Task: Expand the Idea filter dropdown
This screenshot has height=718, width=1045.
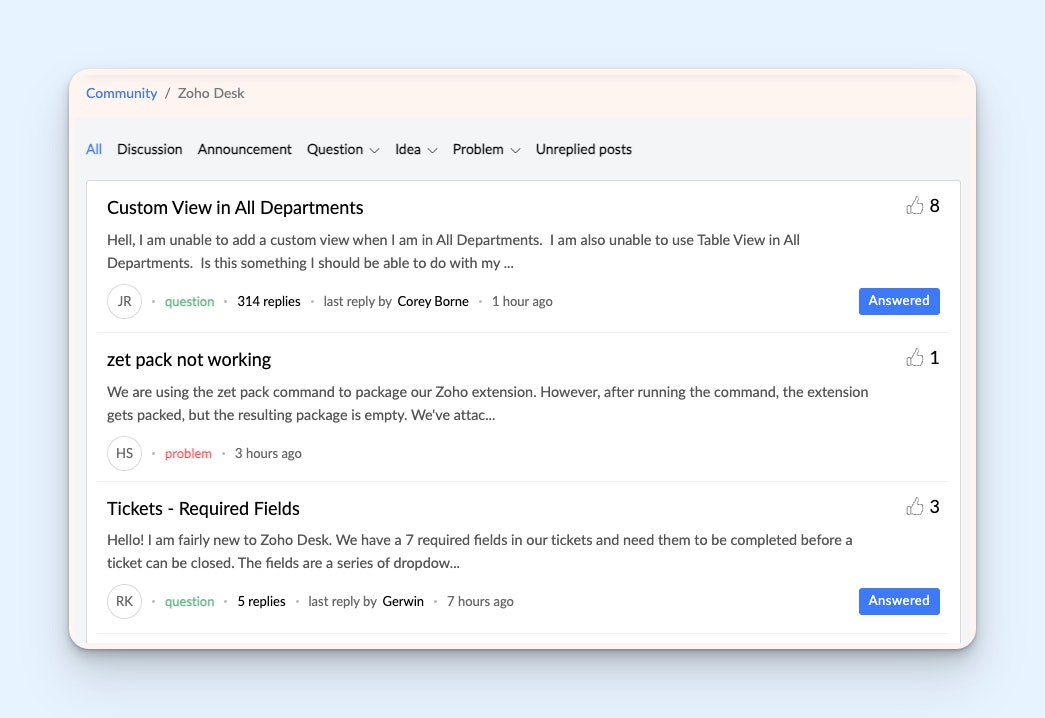Action: click(416, 150)
